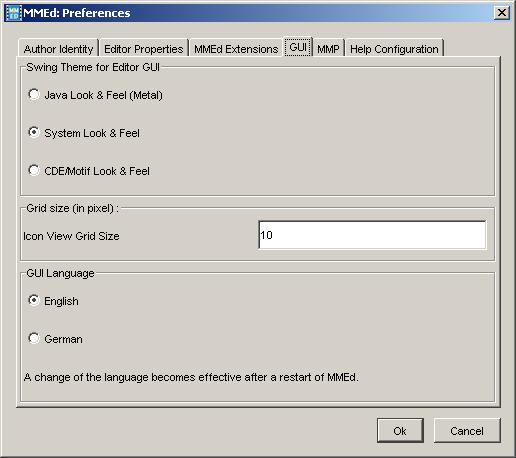Go to the MMEd Extensions tab
The image size is (516, 458).
(236, 49)
